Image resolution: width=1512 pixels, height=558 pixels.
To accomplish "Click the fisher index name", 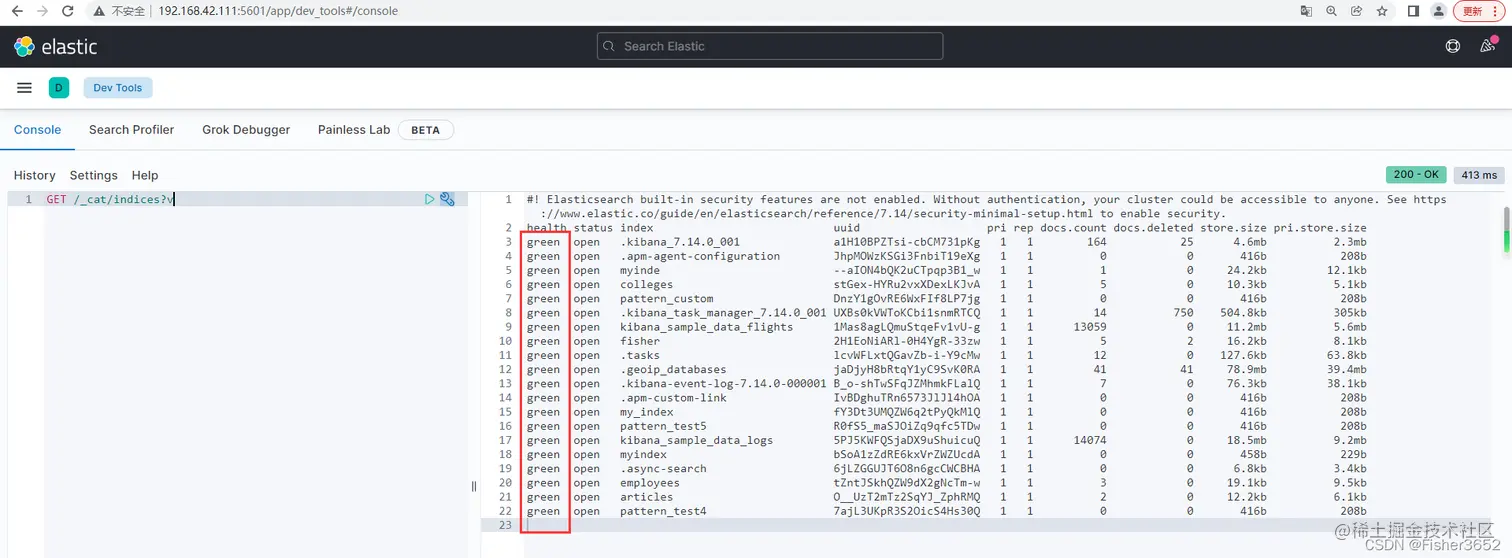I will point(640,341).
